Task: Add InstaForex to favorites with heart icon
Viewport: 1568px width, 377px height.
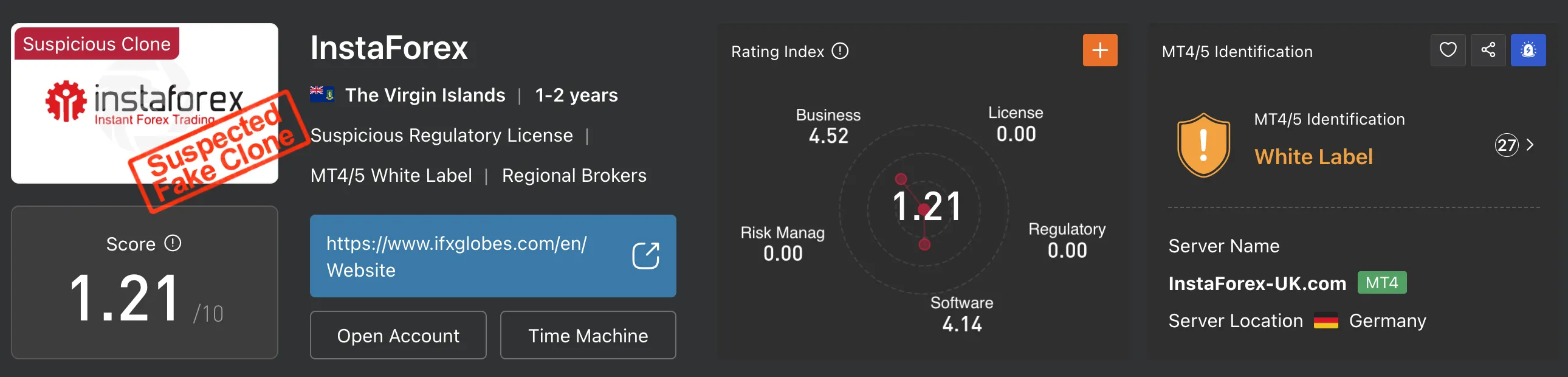Action: 1448,50
